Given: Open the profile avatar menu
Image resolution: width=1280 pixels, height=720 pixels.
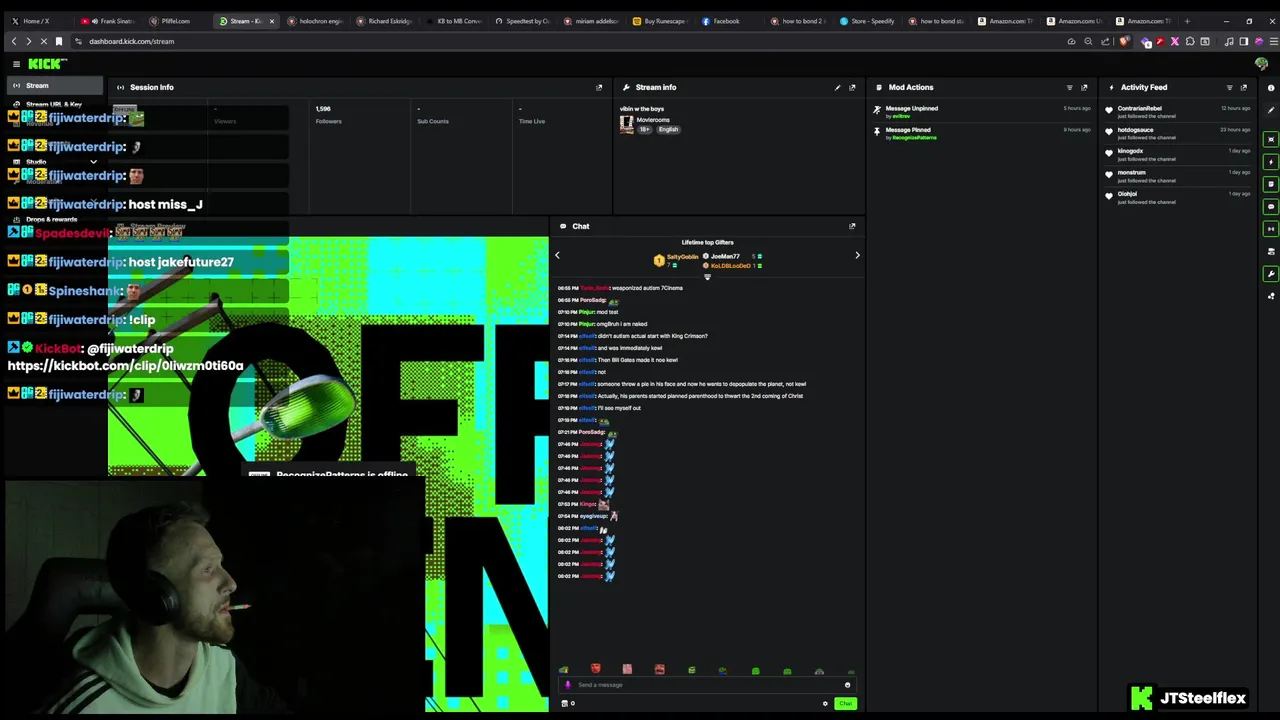Looking at the screenshot, I should tap(1262, 64).
